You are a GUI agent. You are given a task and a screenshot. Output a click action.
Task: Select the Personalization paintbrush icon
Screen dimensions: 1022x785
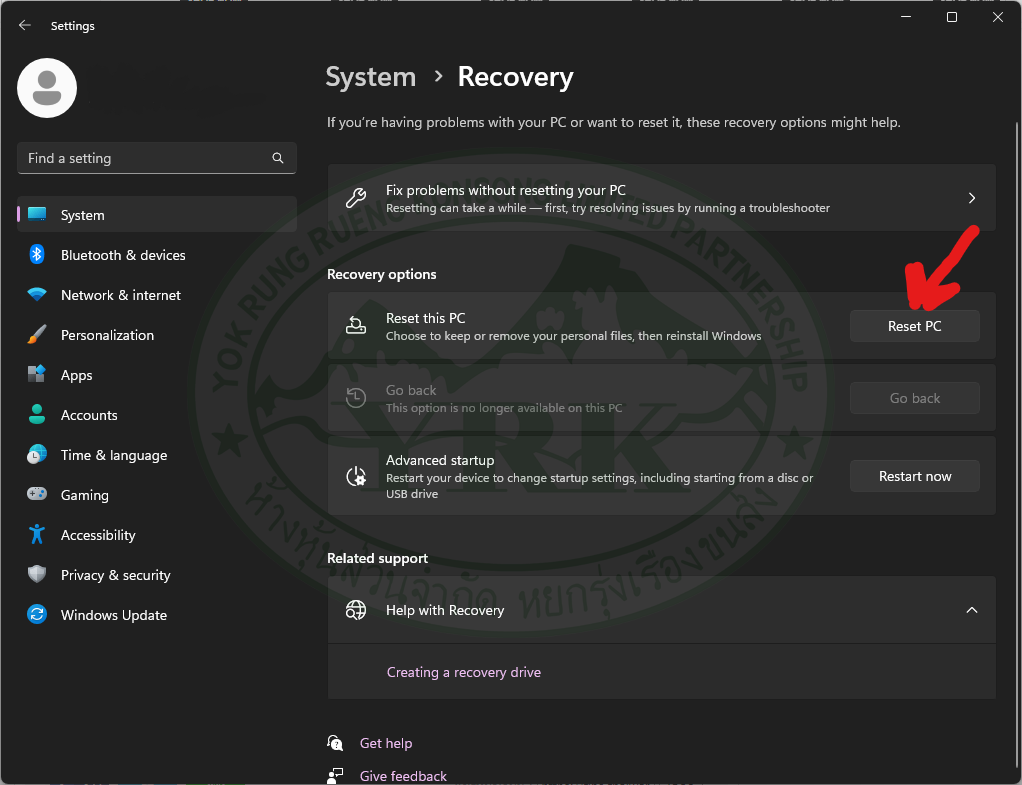pos(37,334)
